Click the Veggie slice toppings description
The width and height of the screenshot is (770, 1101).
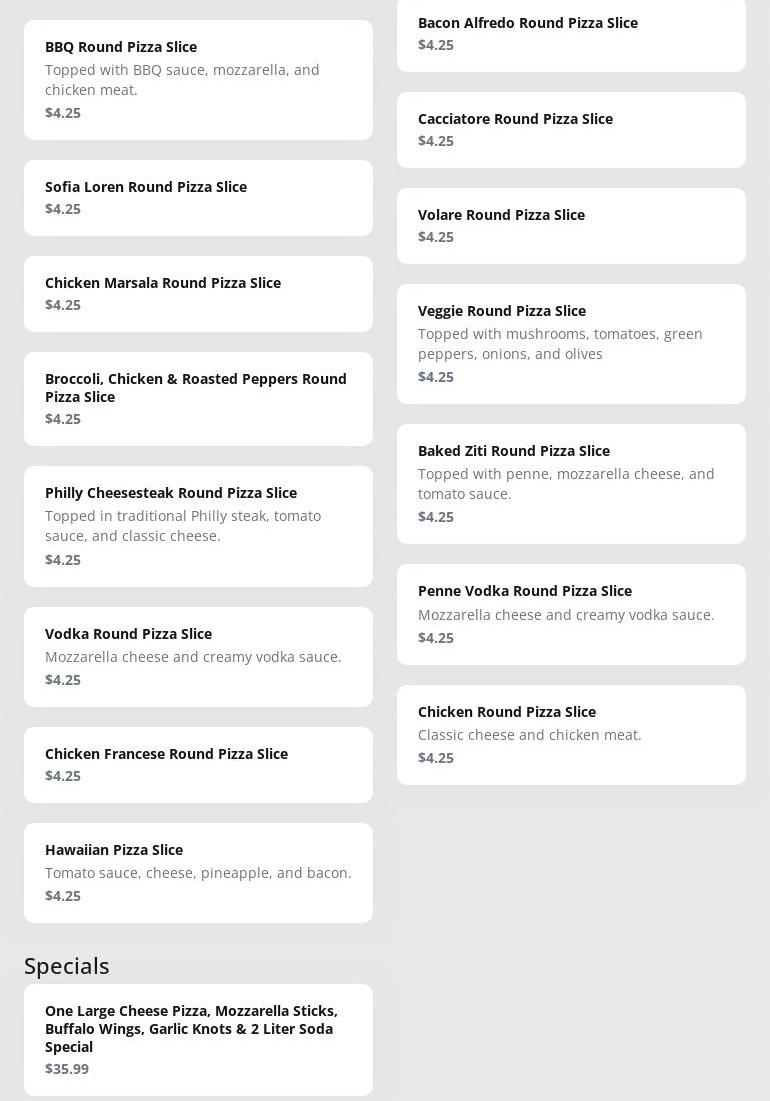coord(560,344)
